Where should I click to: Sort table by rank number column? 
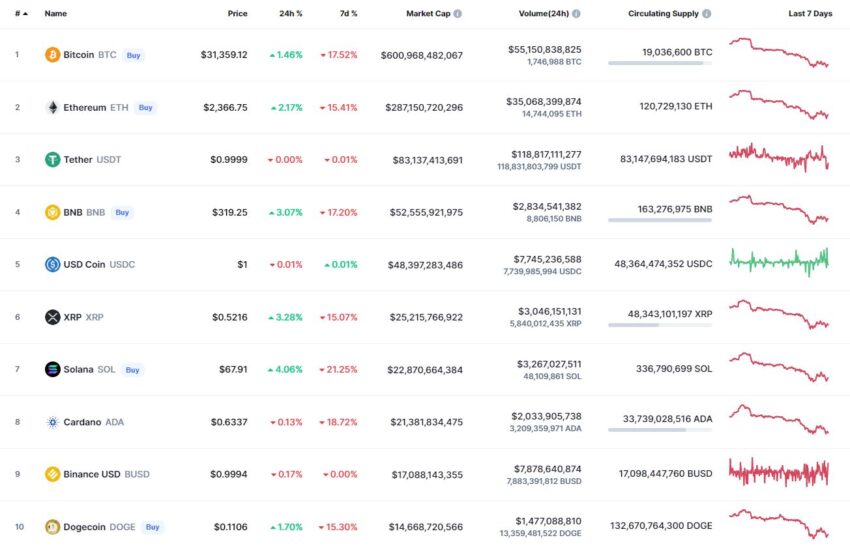pyautogui.click(x=21, y=14)
